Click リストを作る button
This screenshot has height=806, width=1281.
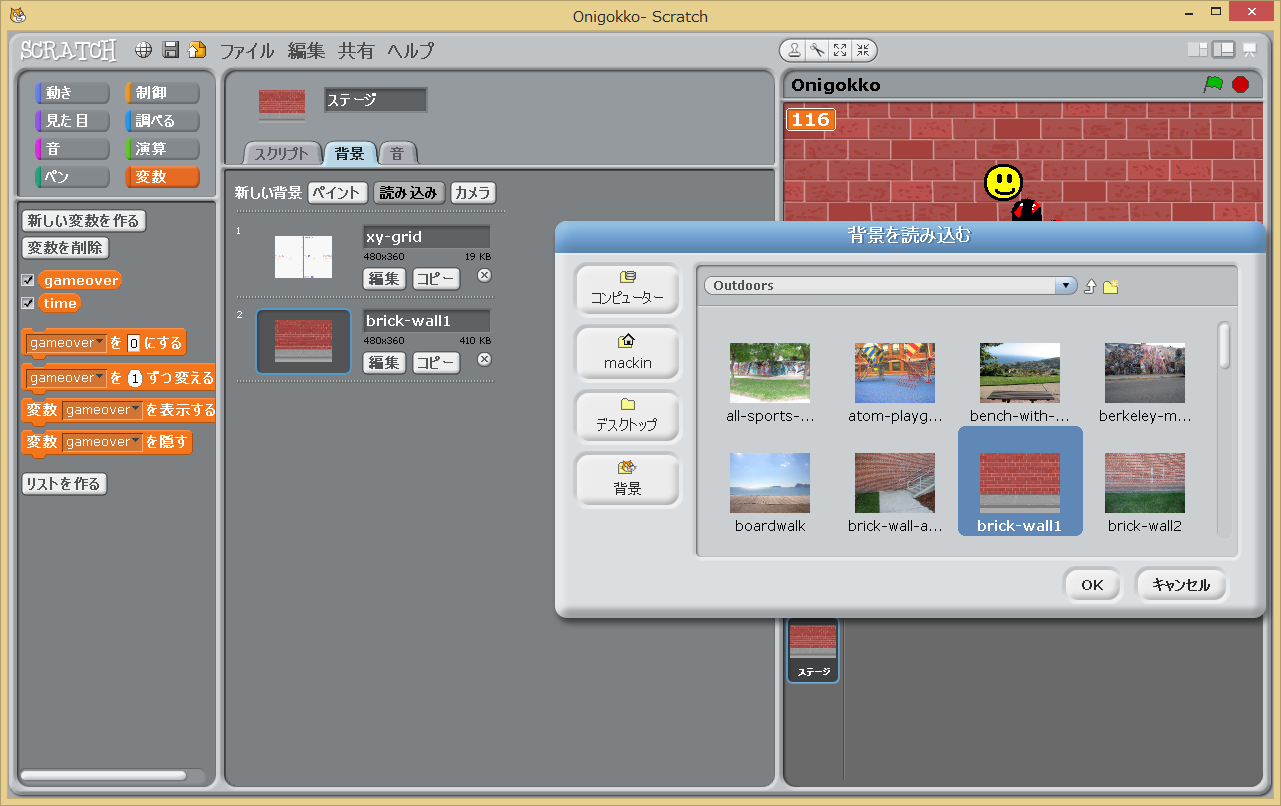[x=64, y=484]
